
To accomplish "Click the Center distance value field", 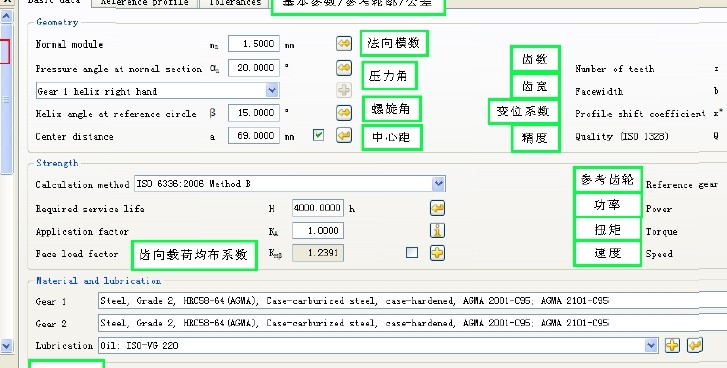I will [254, 135].
